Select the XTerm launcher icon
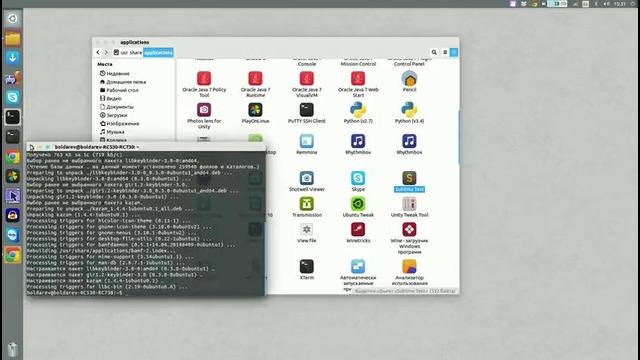The height and width of the screenshot is (360, 640). (x=307, y=267)
